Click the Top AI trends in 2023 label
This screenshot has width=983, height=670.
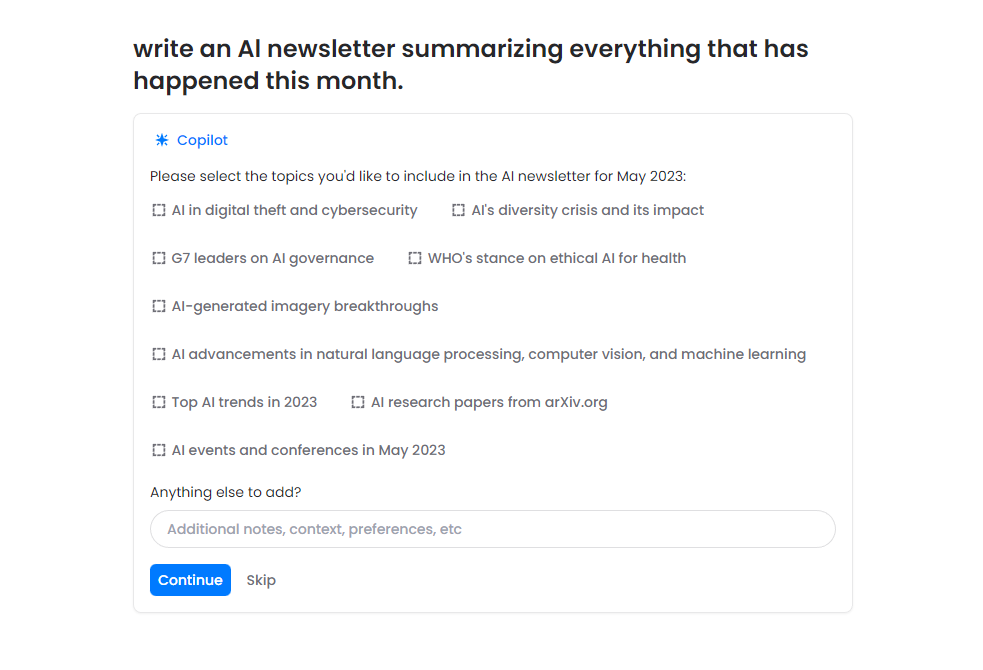[x=244, y=403]
